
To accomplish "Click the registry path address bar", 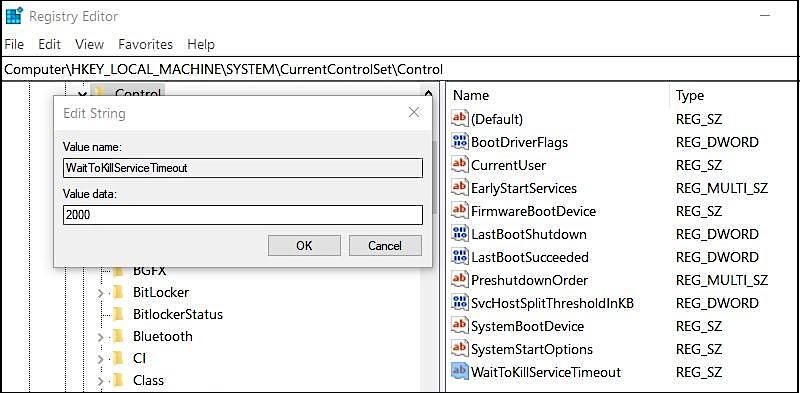I will [400, 69].
